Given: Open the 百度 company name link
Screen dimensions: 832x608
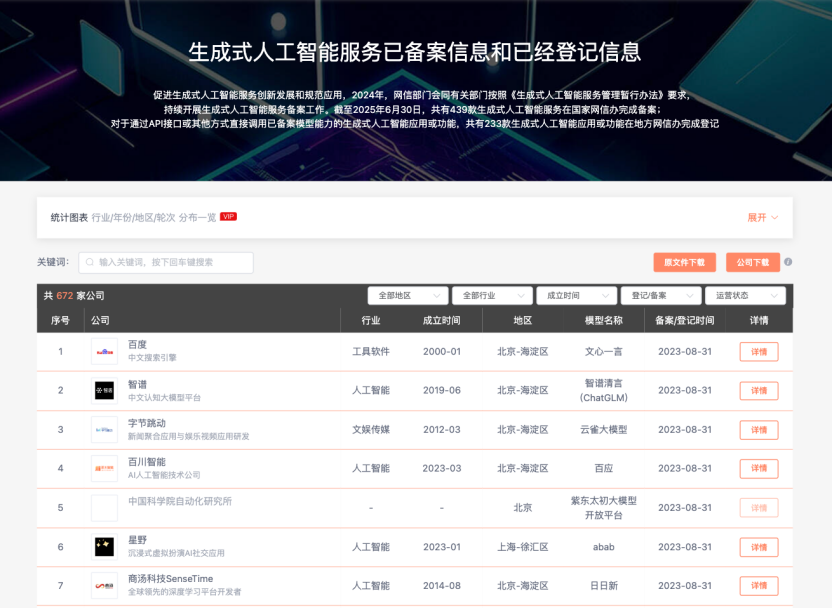Looking at the screenshot, I should pyautogui.click(x=137, y=345).
